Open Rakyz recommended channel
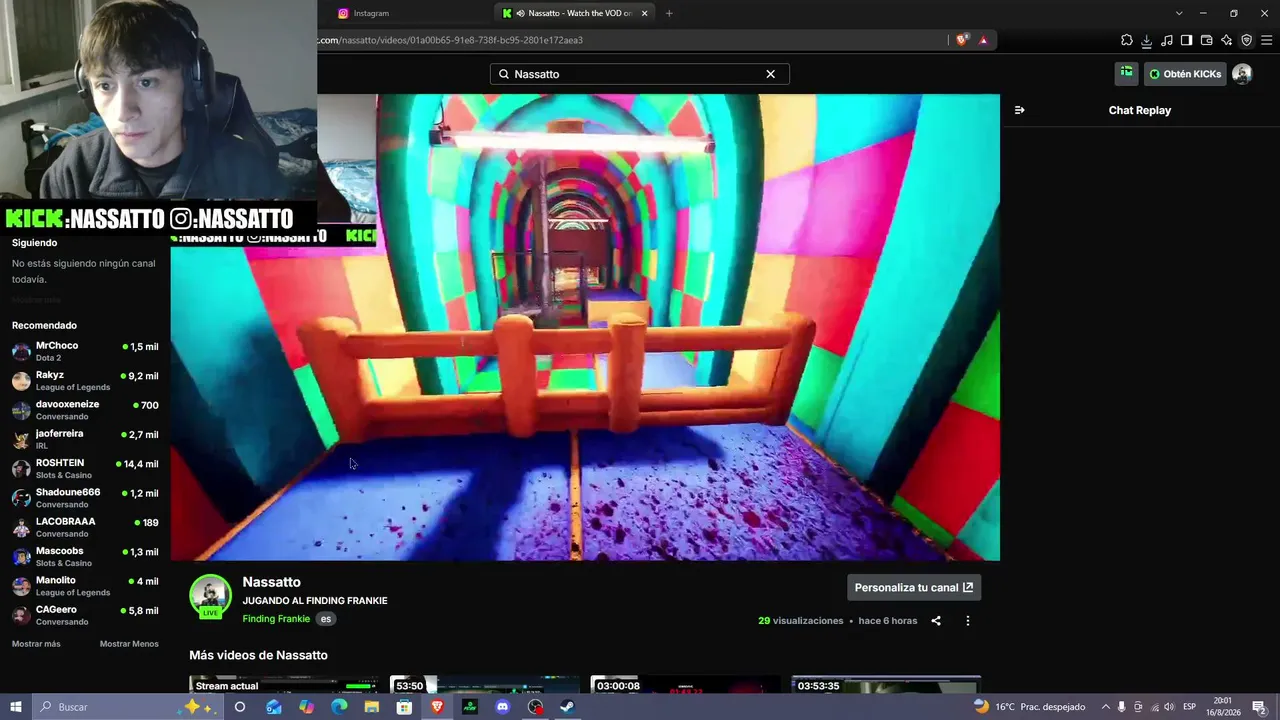This screenshot has width=1280, height=720. pos(85,381)
